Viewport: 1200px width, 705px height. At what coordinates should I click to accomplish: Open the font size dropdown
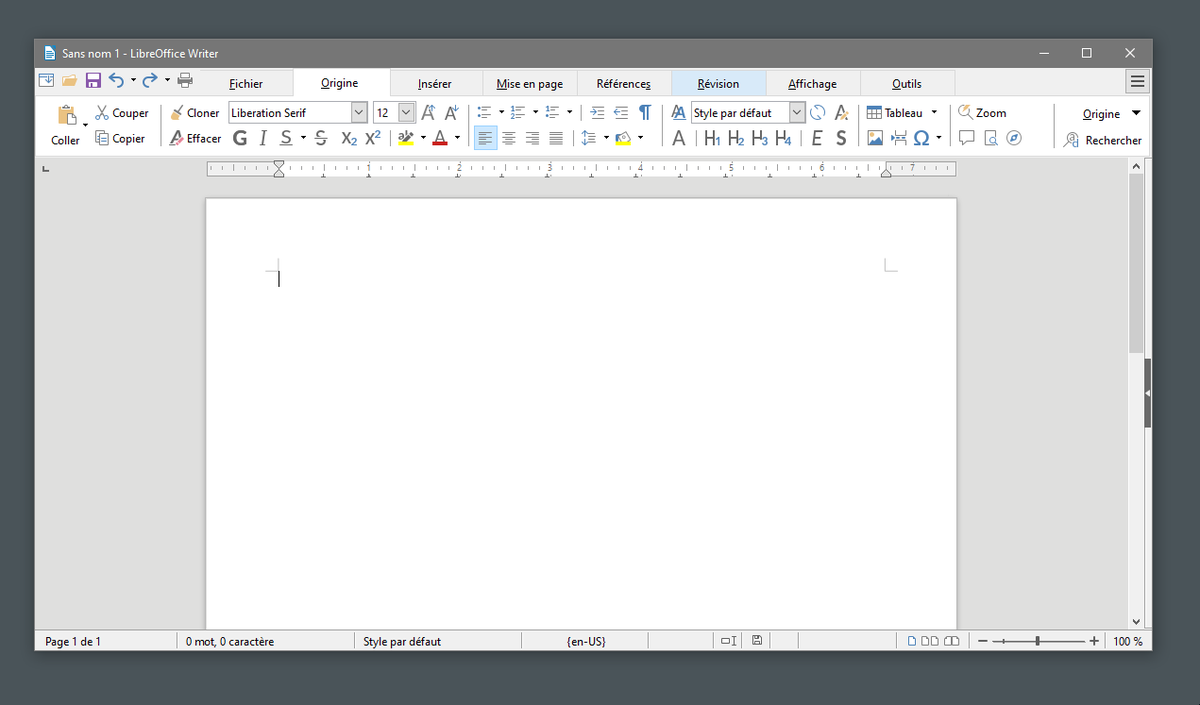(406, 113)
